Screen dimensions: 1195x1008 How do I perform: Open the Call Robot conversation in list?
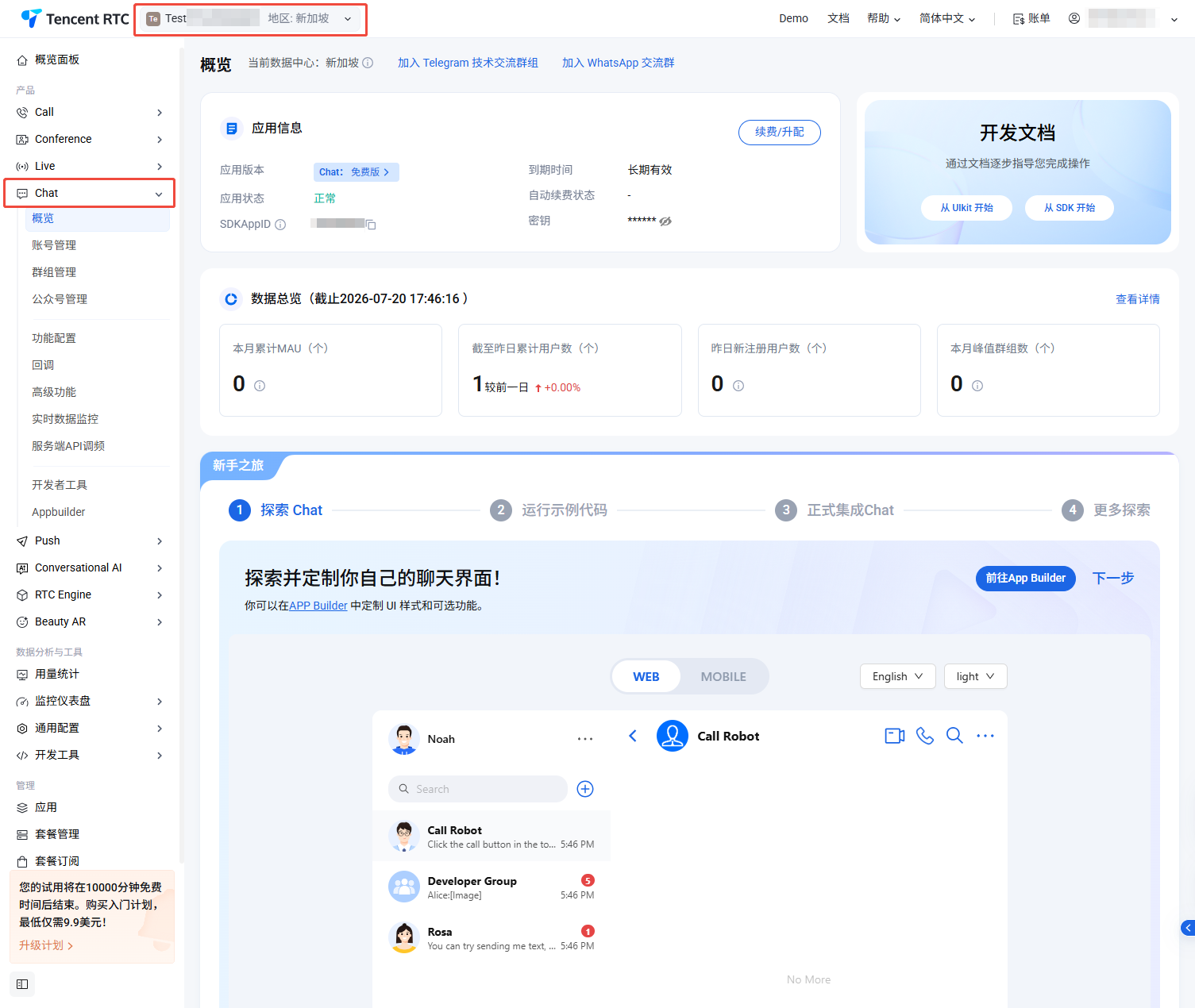coord(491,837)
